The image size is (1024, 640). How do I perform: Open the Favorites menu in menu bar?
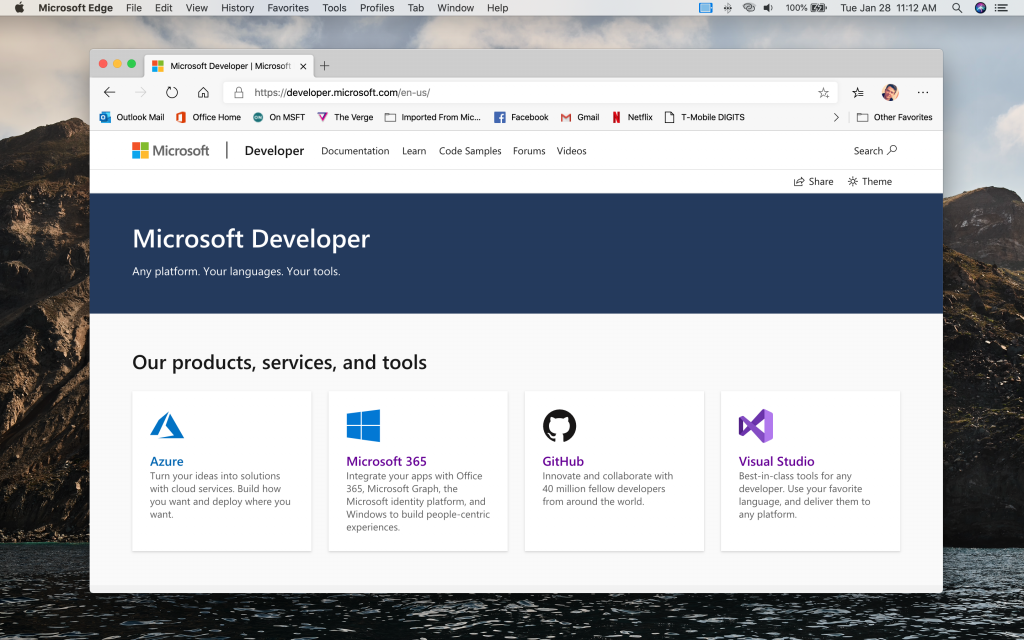[288, 8]
